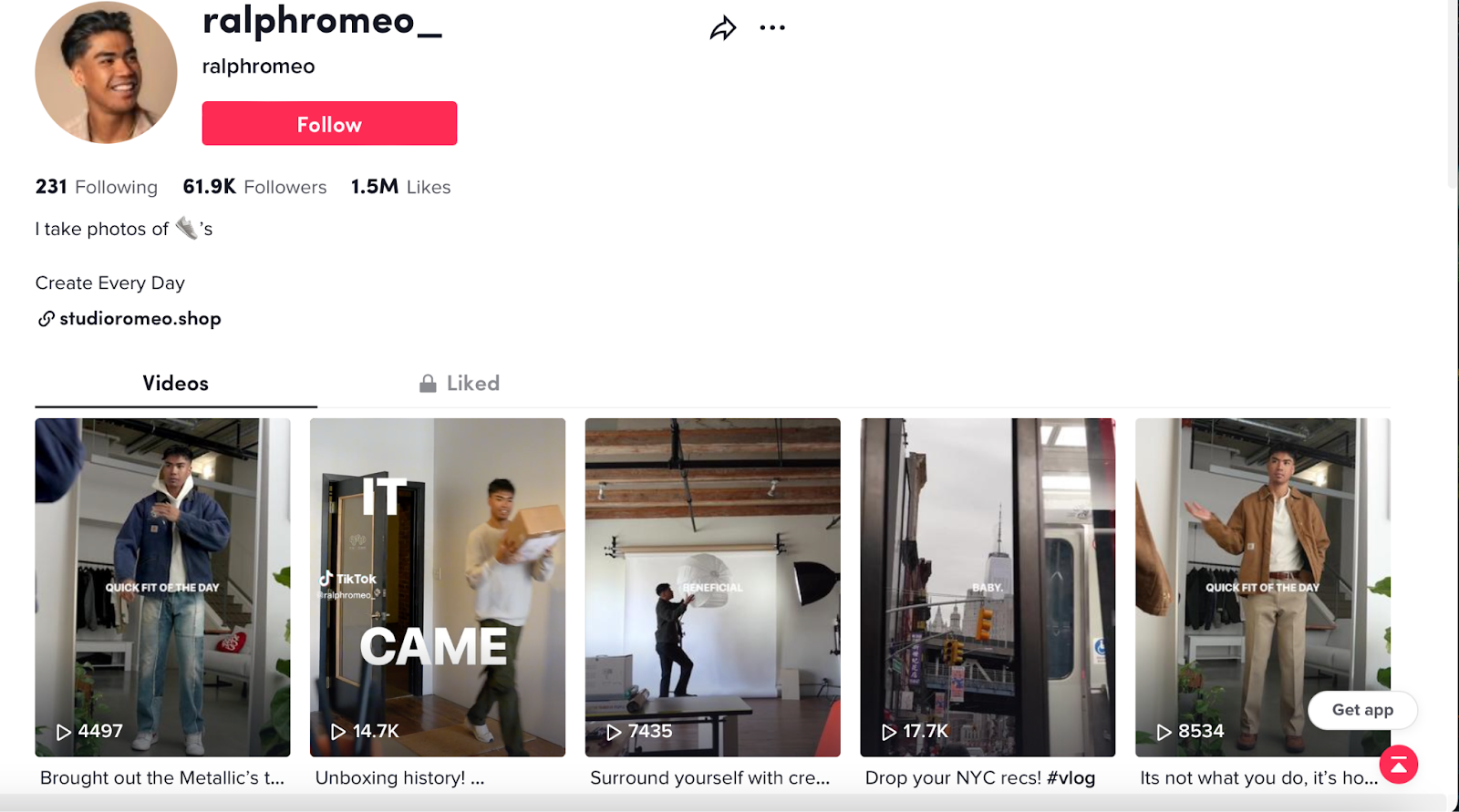View the 231 Following count

(x=97, y=187)
